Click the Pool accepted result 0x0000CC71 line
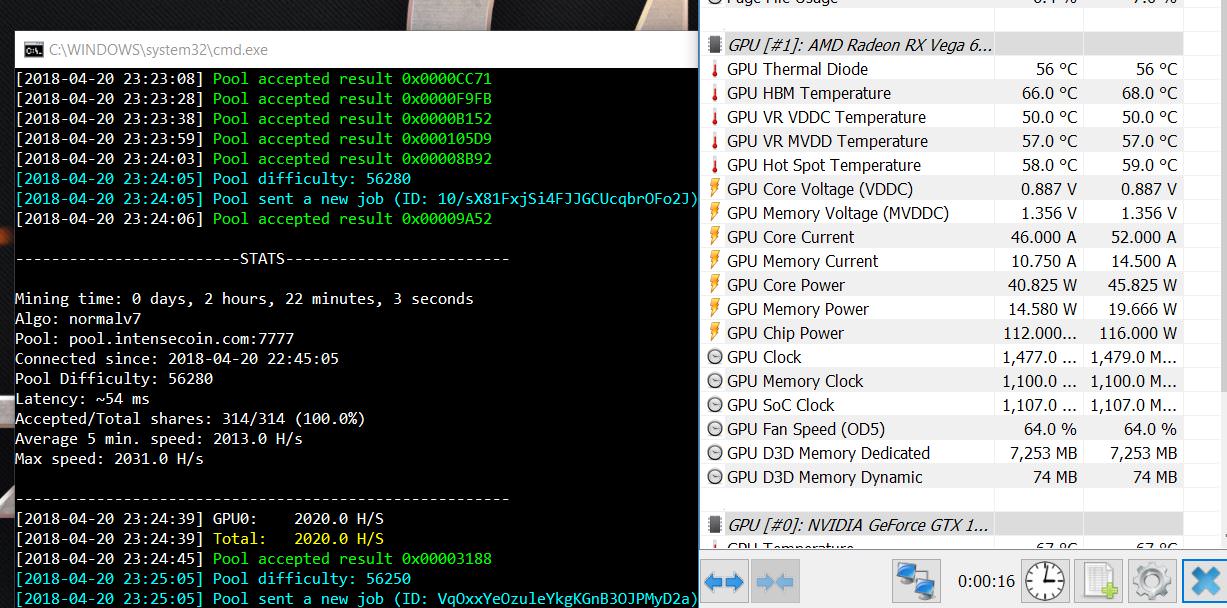 [x=254, y=79]
